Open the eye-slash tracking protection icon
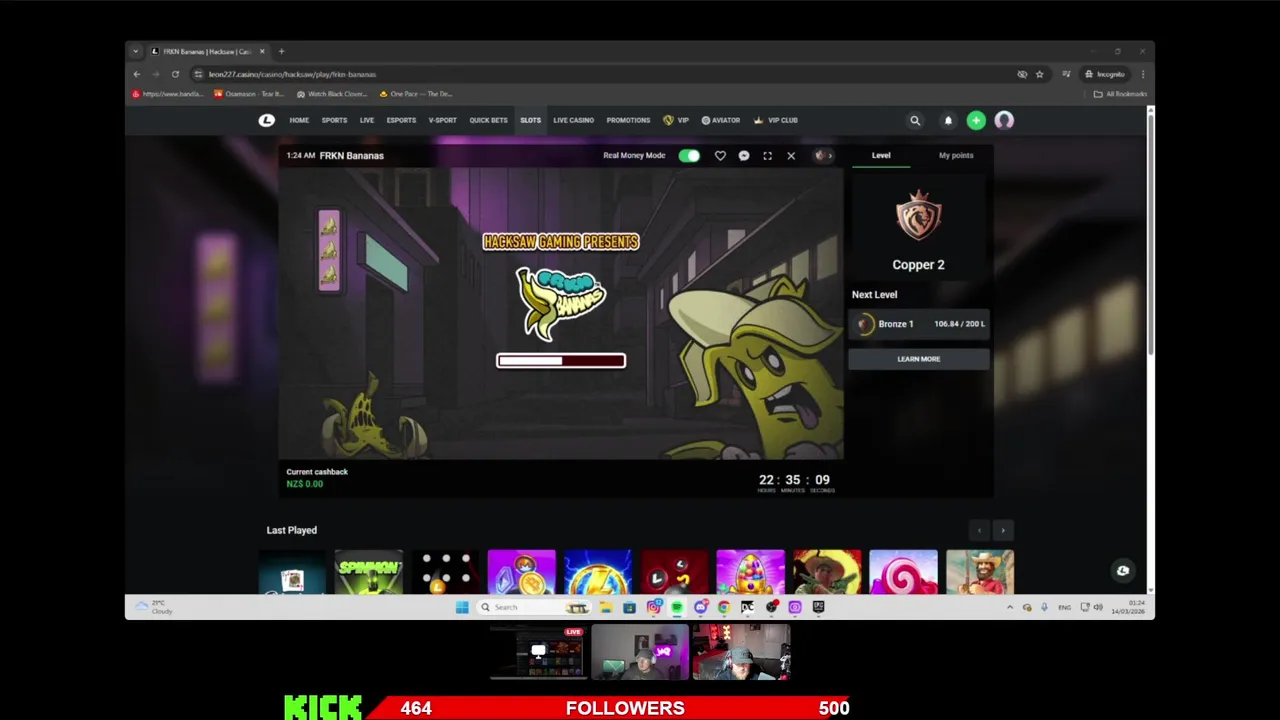Screen dimensions: 1280x720 tap(1022, 74)
